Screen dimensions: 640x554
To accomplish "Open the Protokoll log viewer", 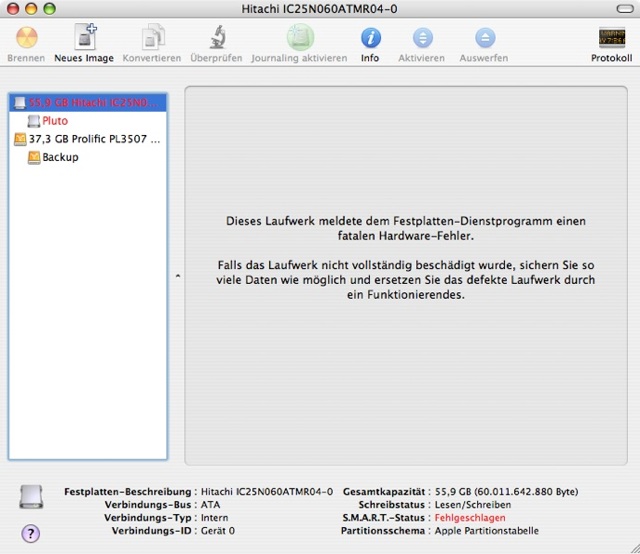I will 612,39.
